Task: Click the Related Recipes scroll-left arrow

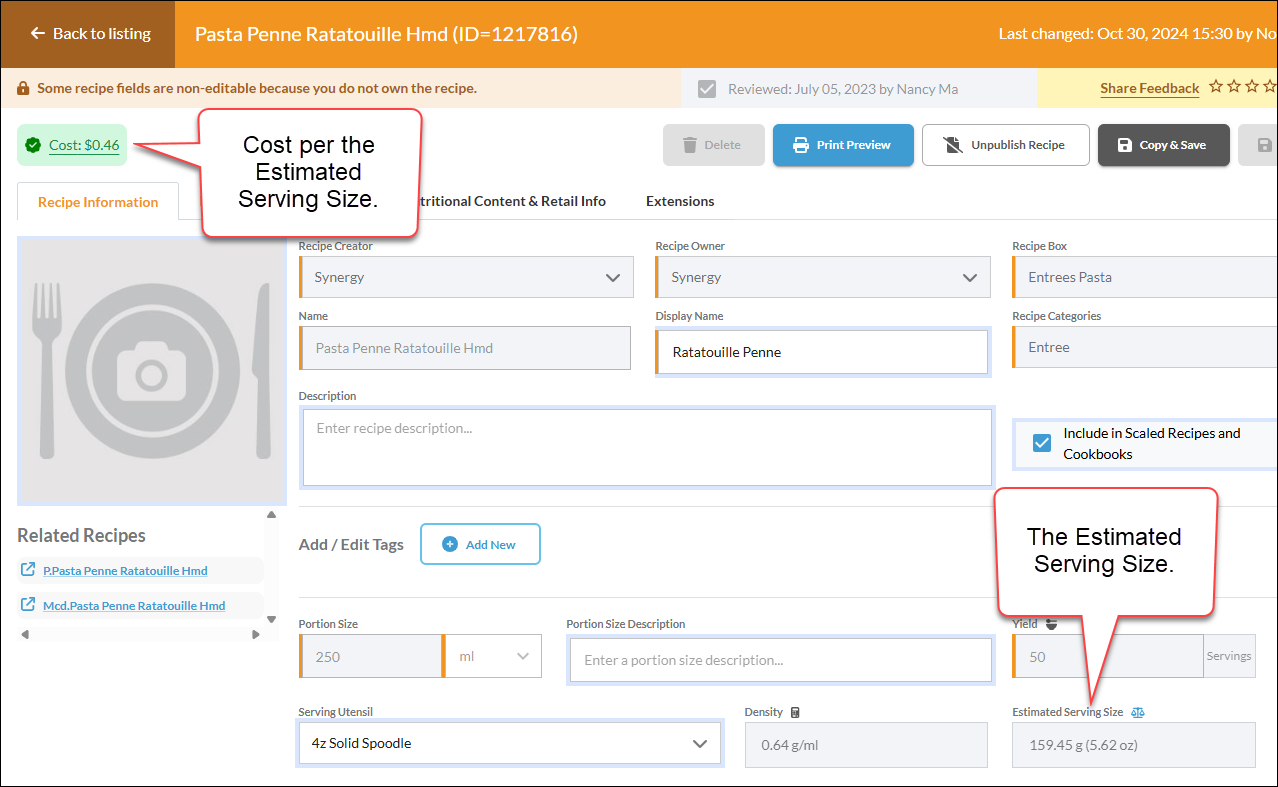Action: [x=24, y=634]
